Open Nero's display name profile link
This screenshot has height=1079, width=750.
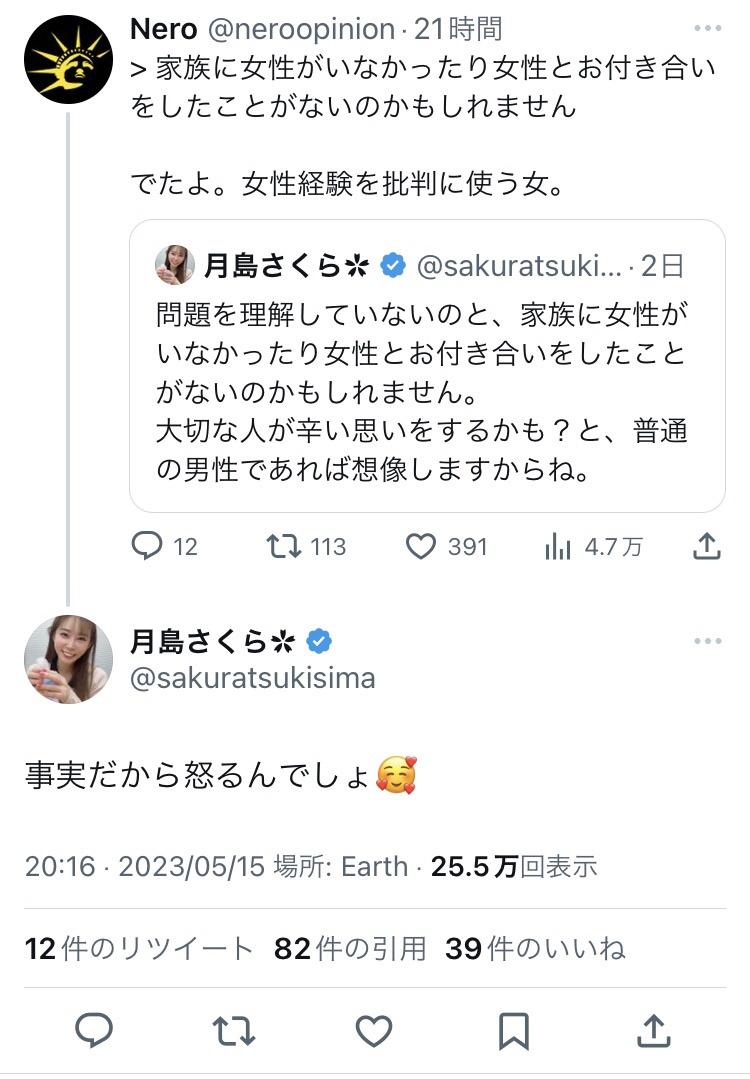(x=164, y=30)
